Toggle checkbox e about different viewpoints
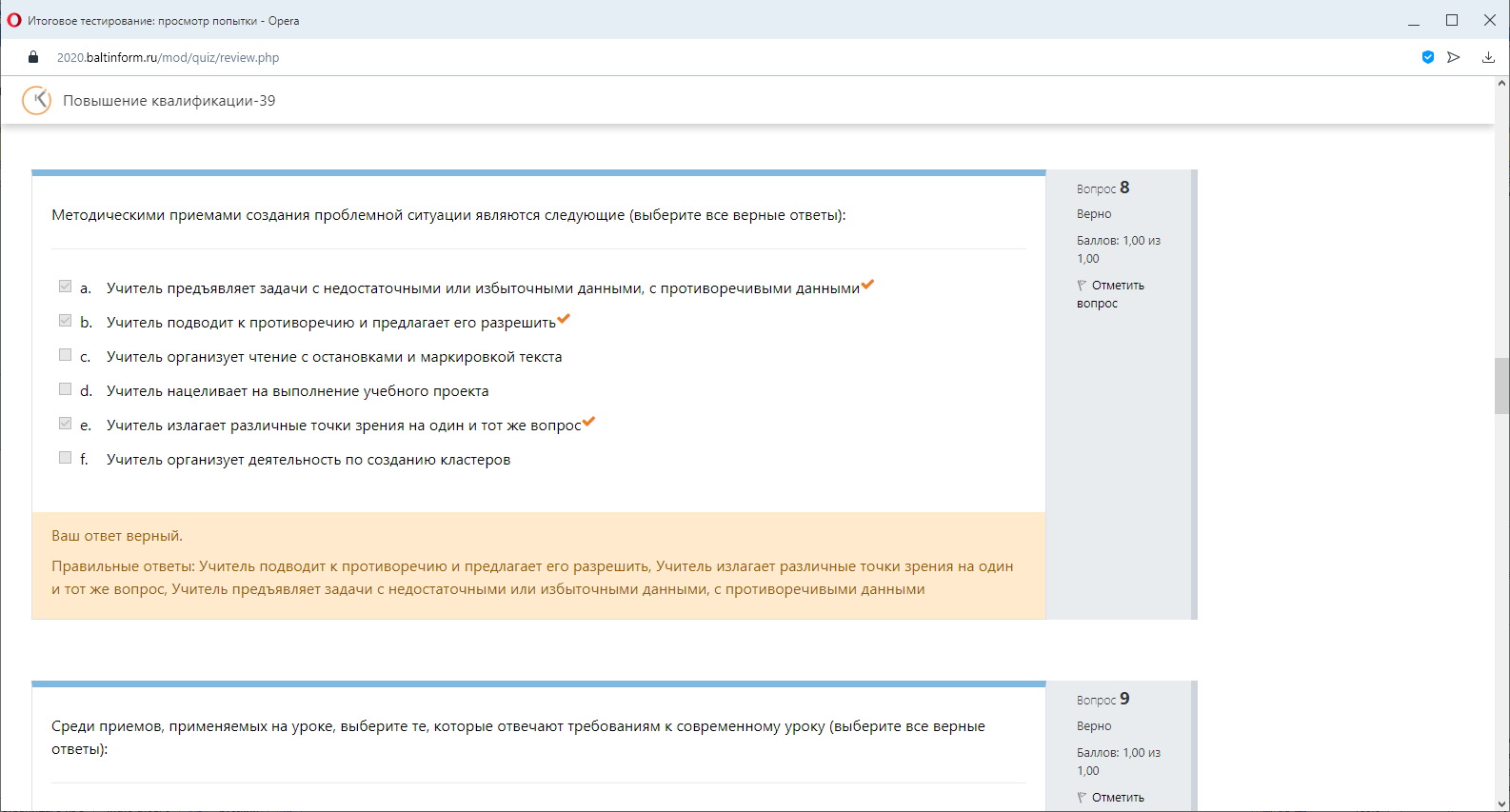1510x812 pixels. 65,424
